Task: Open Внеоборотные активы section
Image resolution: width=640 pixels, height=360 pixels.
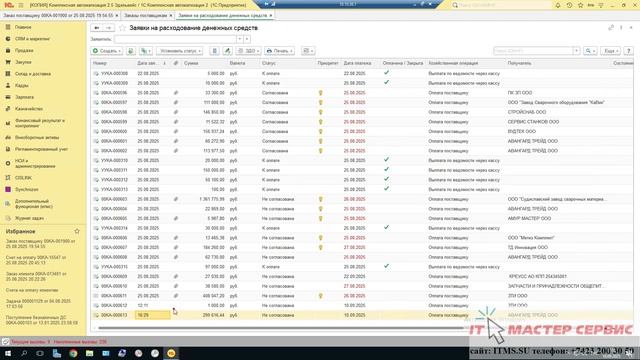Action: (37, 138)
